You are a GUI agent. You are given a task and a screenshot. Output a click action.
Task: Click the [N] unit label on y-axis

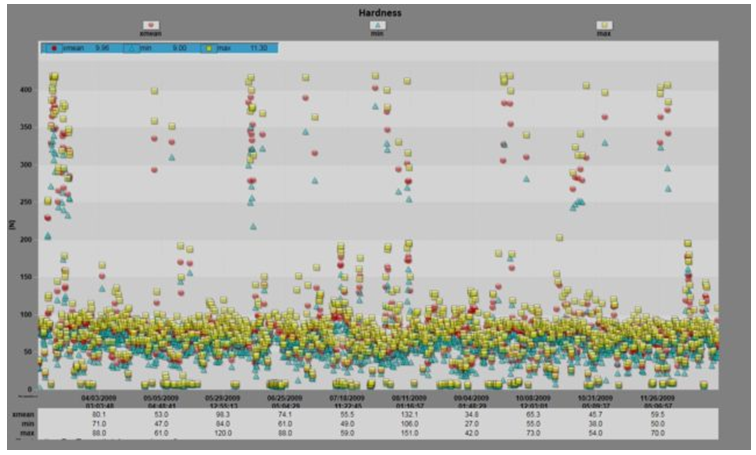pyautogui.click(x=13, y=224)
